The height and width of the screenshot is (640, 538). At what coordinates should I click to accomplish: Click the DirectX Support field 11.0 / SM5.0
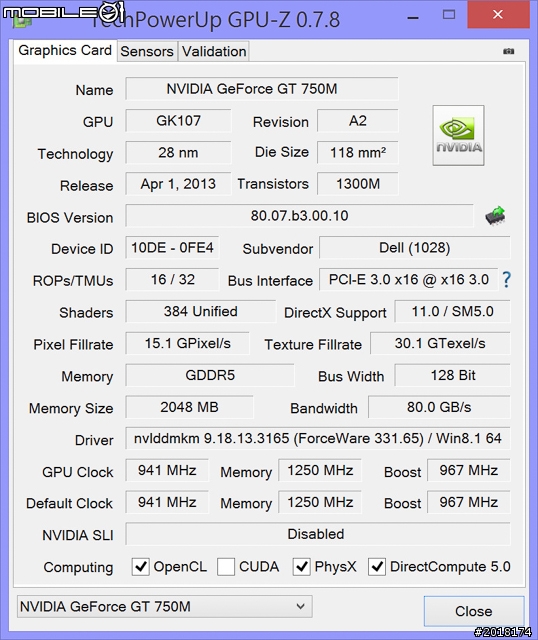[x=452, y=311]
